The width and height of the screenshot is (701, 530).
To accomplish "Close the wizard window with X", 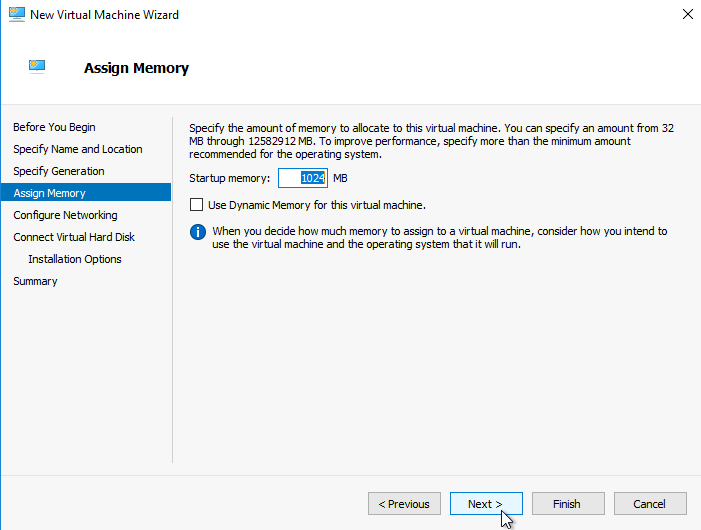I will 688,14.
